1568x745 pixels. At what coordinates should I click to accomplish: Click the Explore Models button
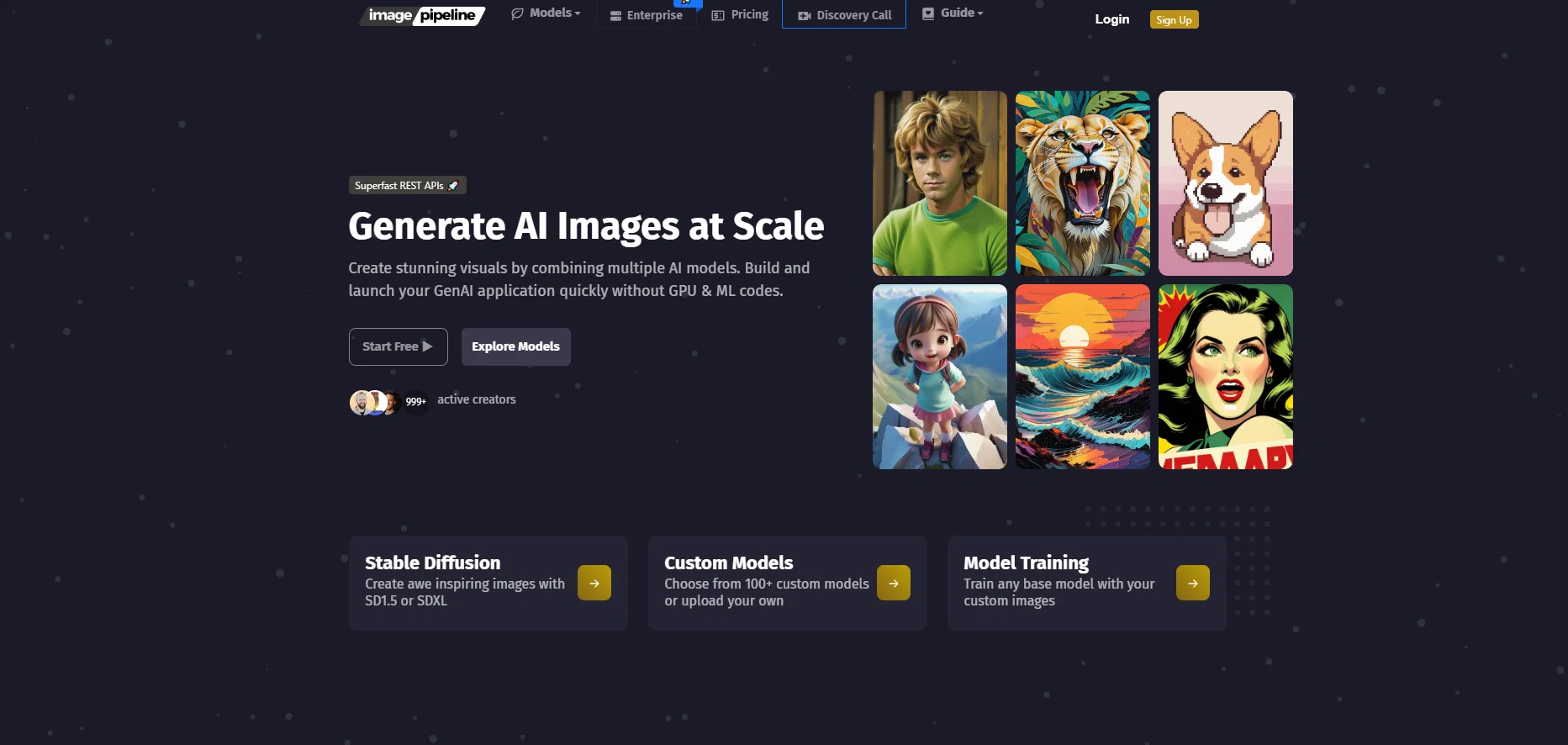coord(515,346)
